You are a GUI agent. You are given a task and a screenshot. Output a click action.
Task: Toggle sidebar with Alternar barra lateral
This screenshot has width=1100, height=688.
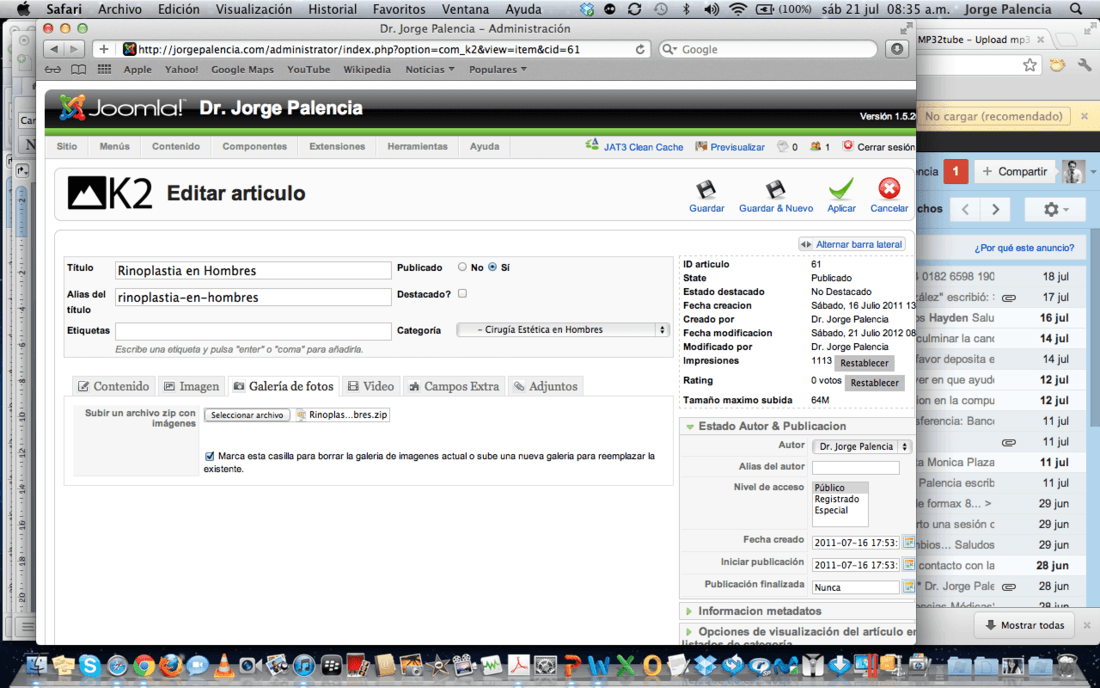851,244
